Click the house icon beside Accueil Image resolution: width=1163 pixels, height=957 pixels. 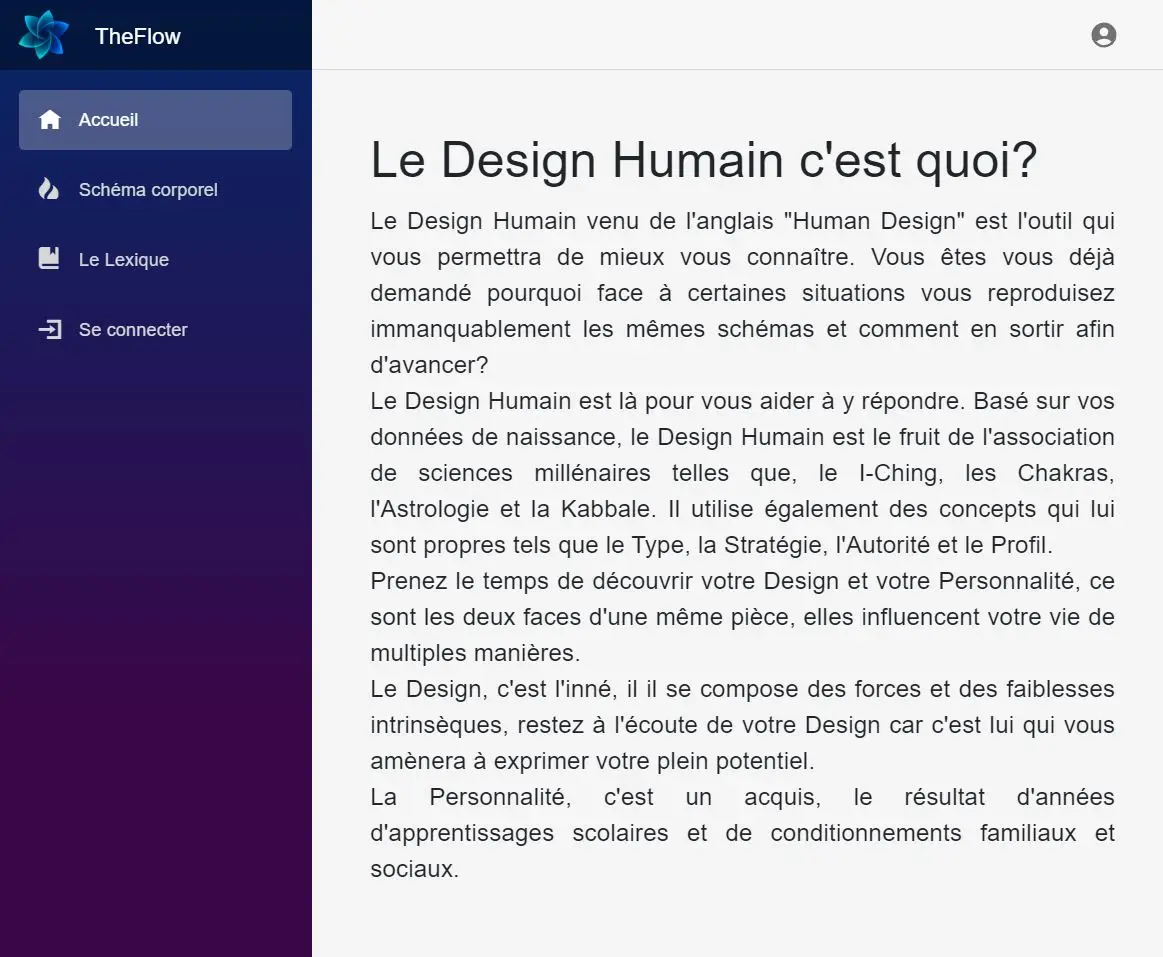click(50, 120)
